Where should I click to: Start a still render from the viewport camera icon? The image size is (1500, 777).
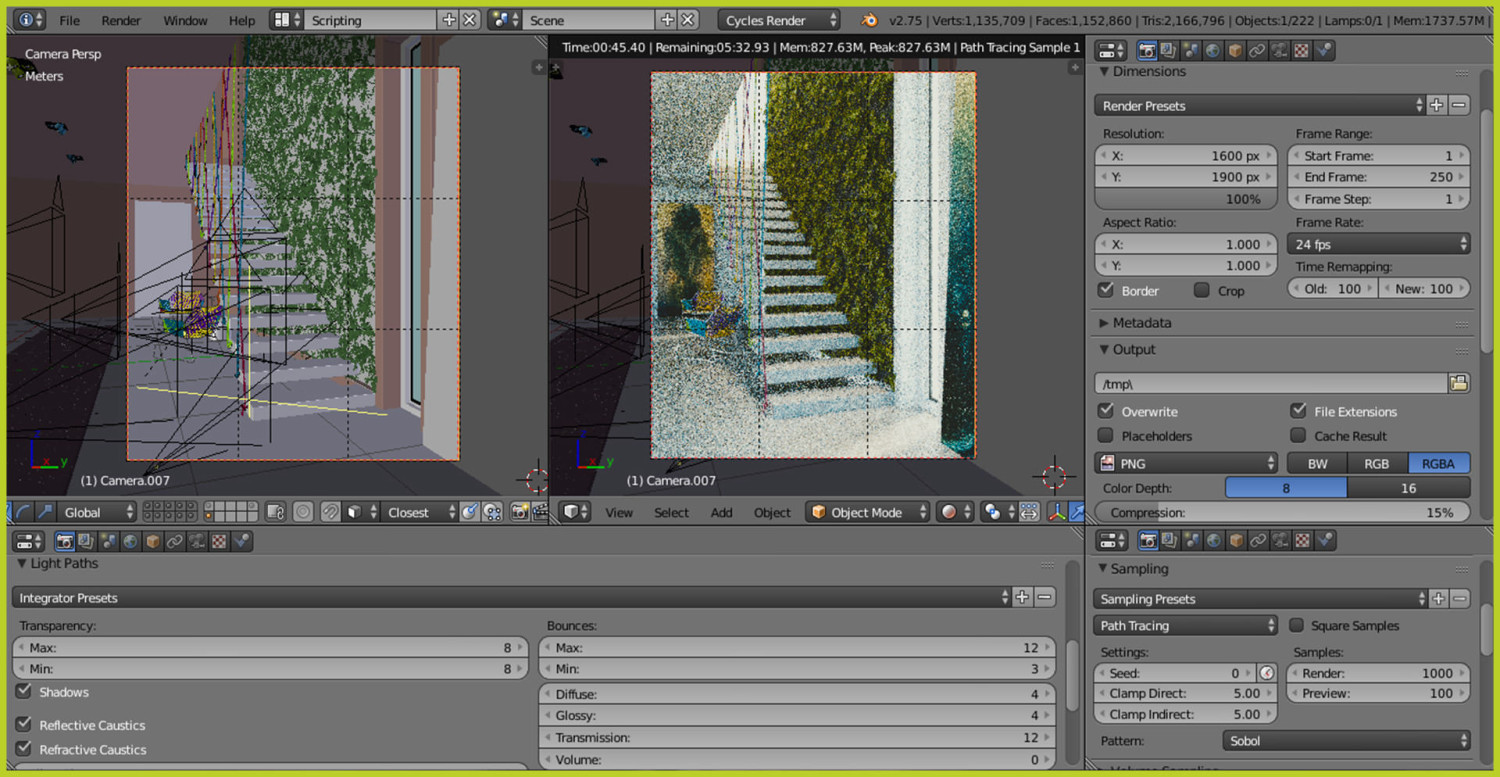tap(520, 512)
